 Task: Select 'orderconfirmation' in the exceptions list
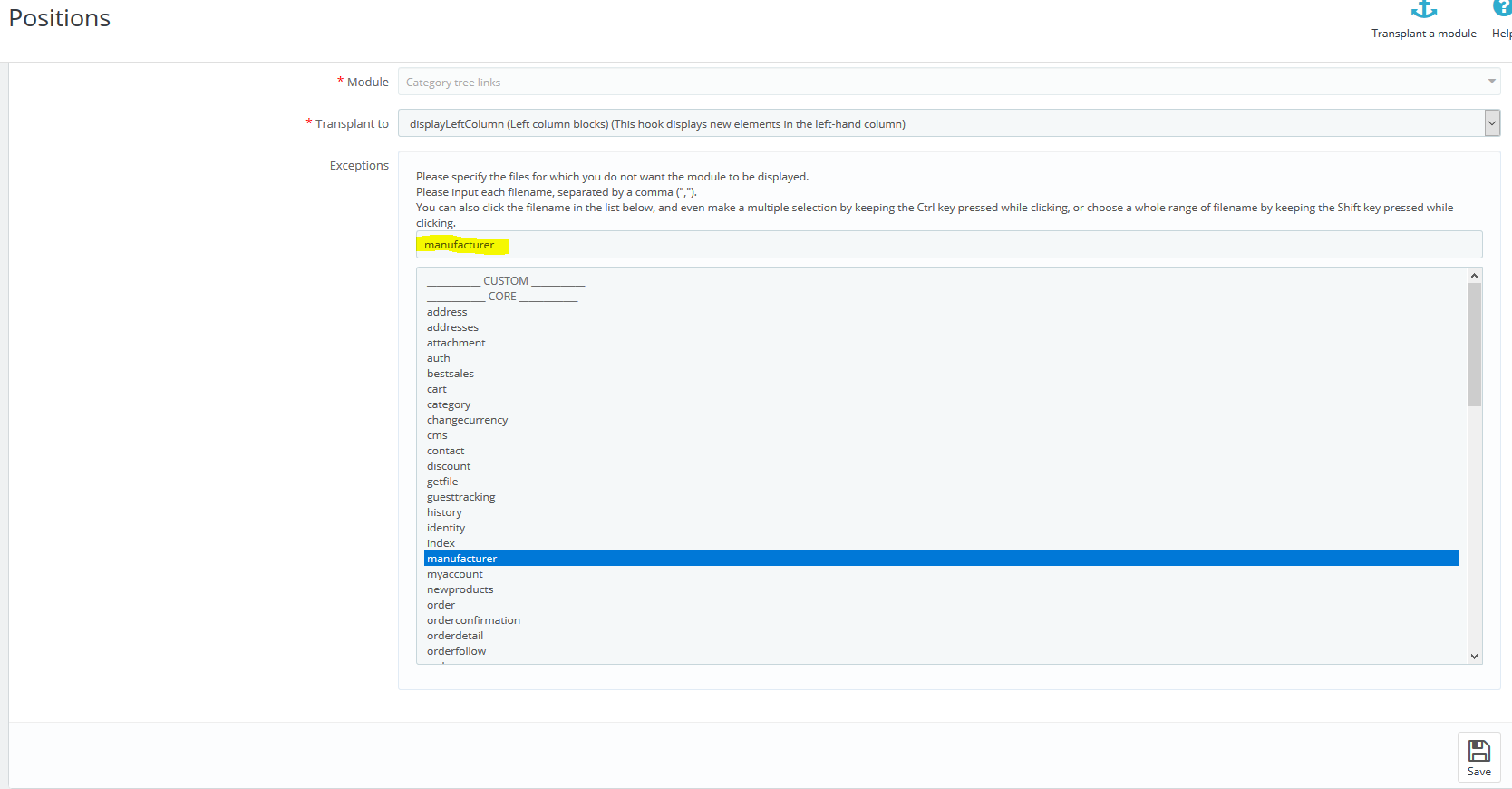point(942,620)
